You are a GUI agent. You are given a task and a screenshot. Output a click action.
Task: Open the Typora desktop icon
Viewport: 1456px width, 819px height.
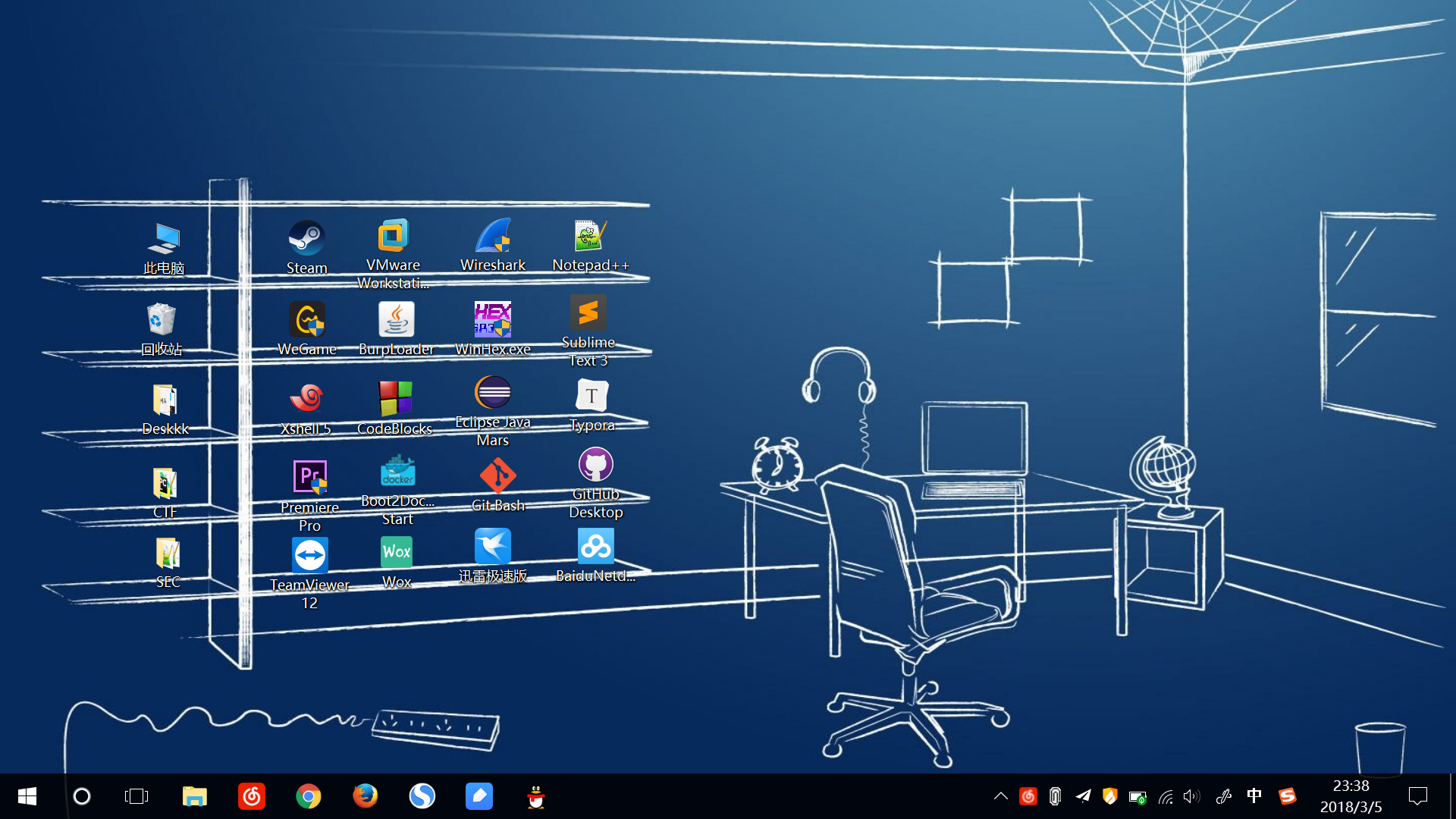(592, 406)
